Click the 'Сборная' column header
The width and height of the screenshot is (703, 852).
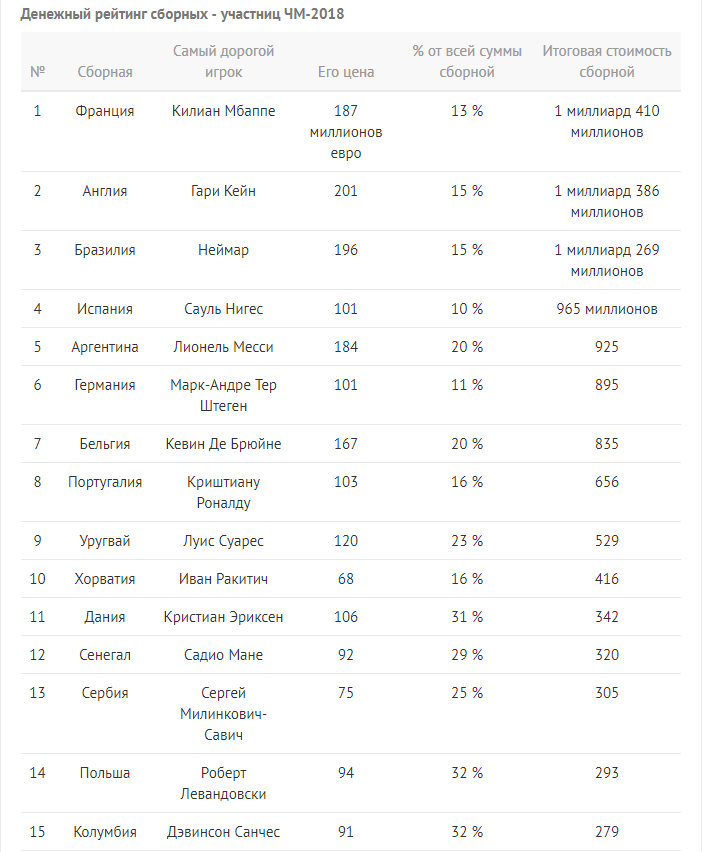click(105, 72)
